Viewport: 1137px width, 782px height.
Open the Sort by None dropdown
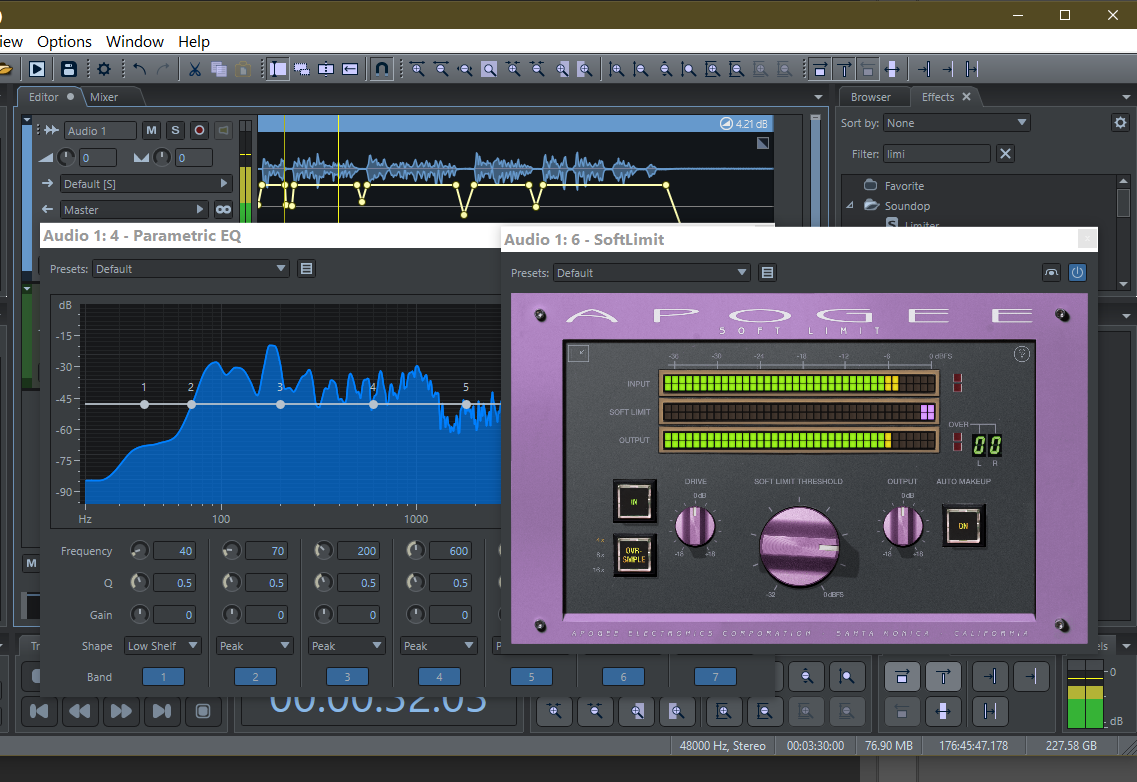coord(957,123)
